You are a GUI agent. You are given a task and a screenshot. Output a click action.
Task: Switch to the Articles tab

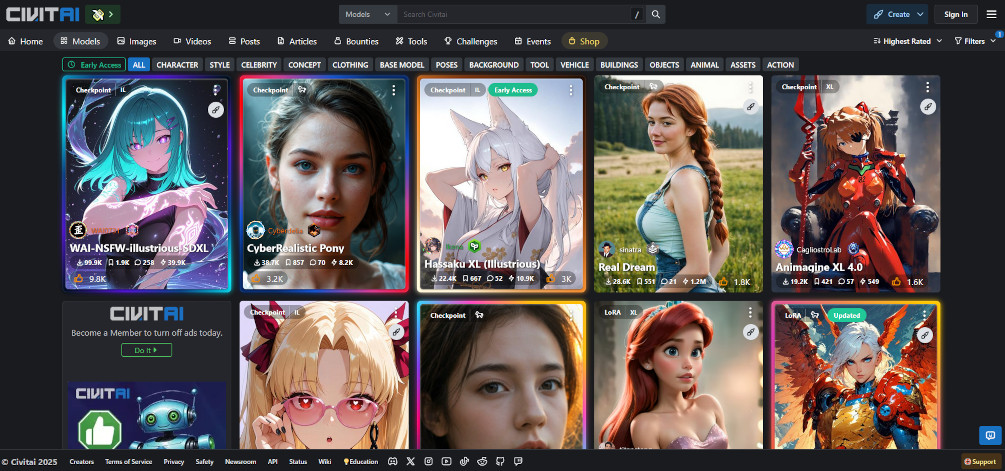(297, 41)
